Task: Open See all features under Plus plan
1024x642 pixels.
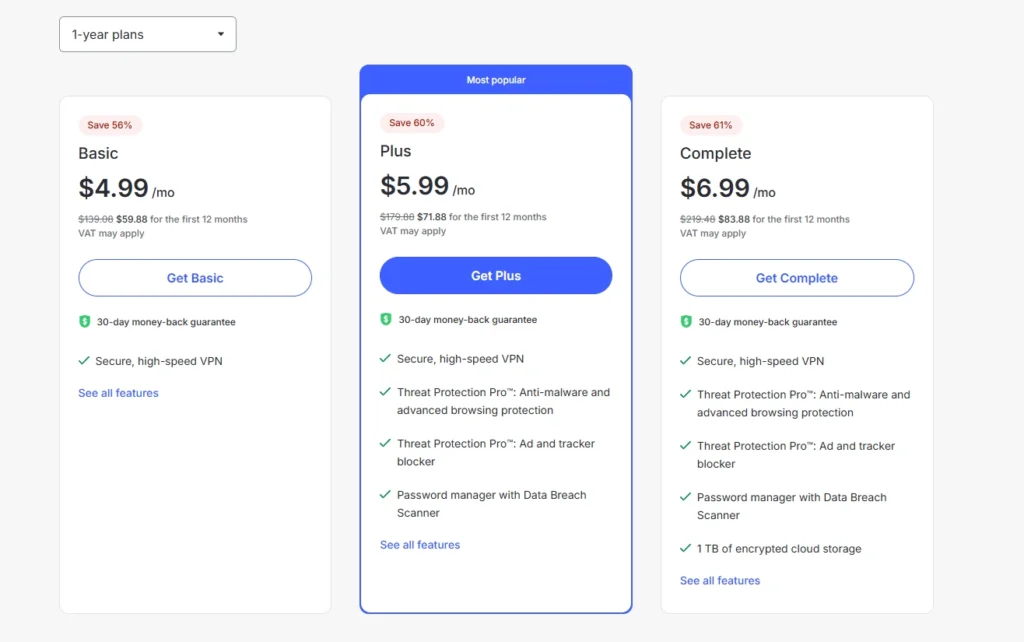Action: pyautogui.click(x=420, y=545)
